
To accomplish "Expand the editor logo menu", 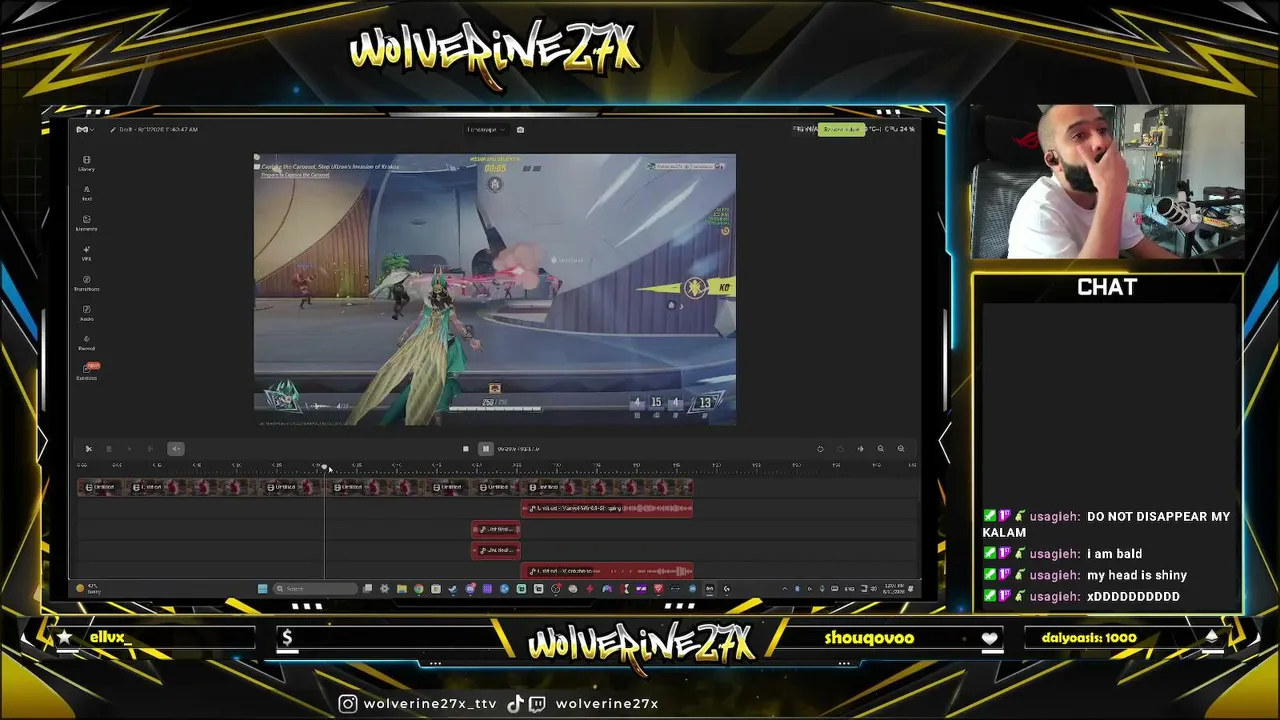I will 85,129.
